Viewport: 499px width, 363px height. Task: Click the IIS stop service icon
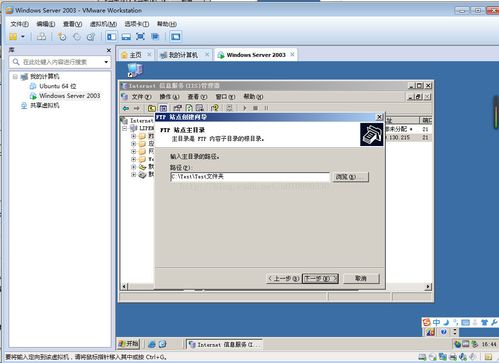pyautogui.click(x=255, y=108)
